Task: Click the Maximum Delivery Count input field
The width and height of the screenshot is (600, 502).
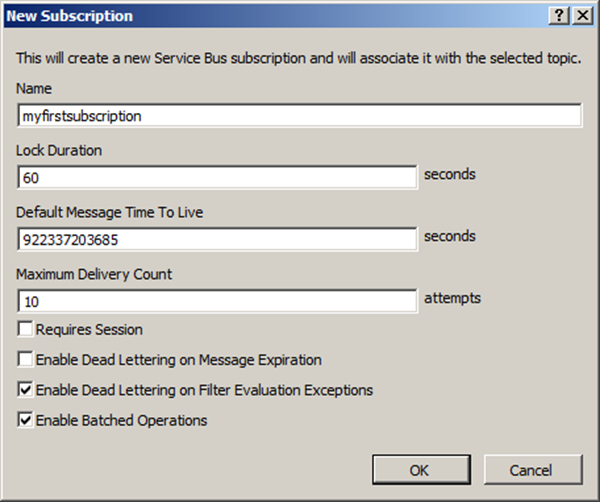Action: 217,301
